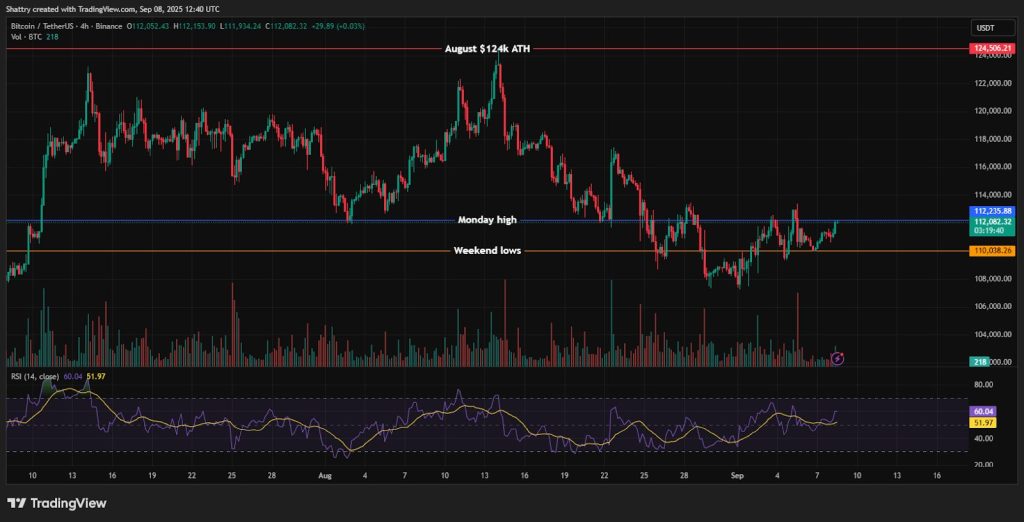Click the 108,000.00 price scale value
The height and width of the screenshot is (522, 1024).
[x=991, y=278]
